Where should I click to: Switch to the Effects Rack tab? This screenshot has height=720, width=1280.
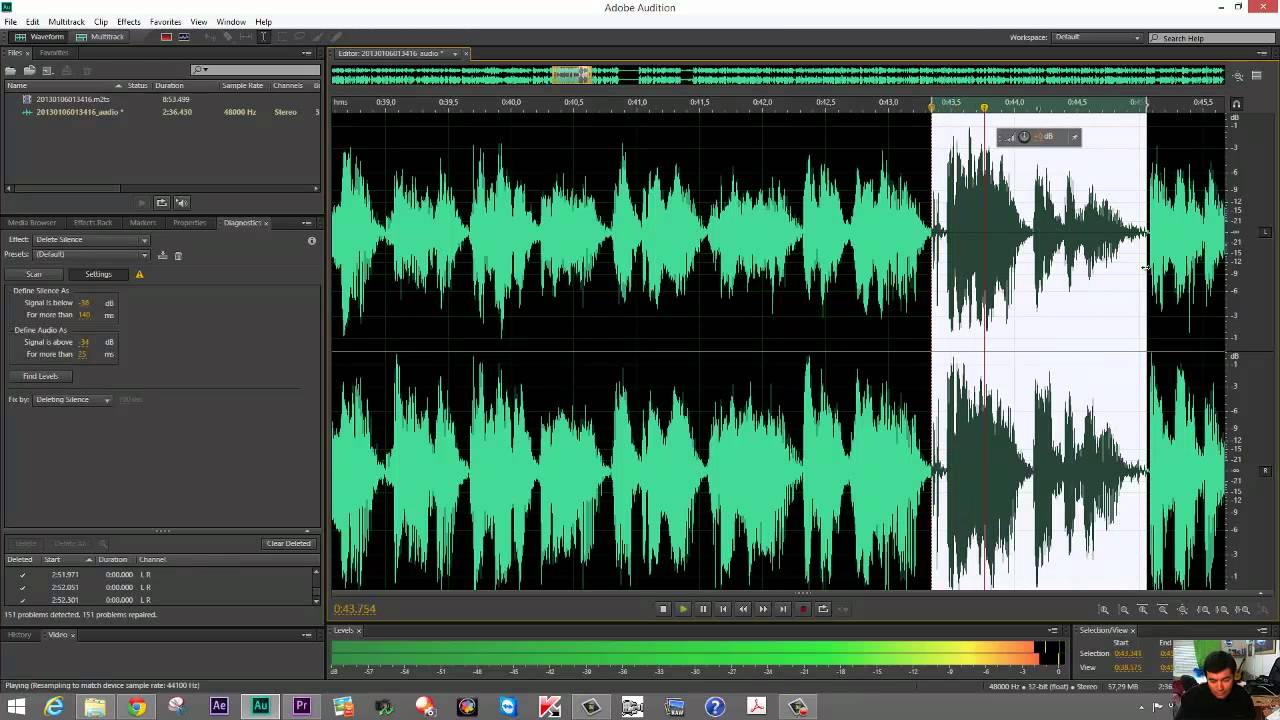coord(93,223)
